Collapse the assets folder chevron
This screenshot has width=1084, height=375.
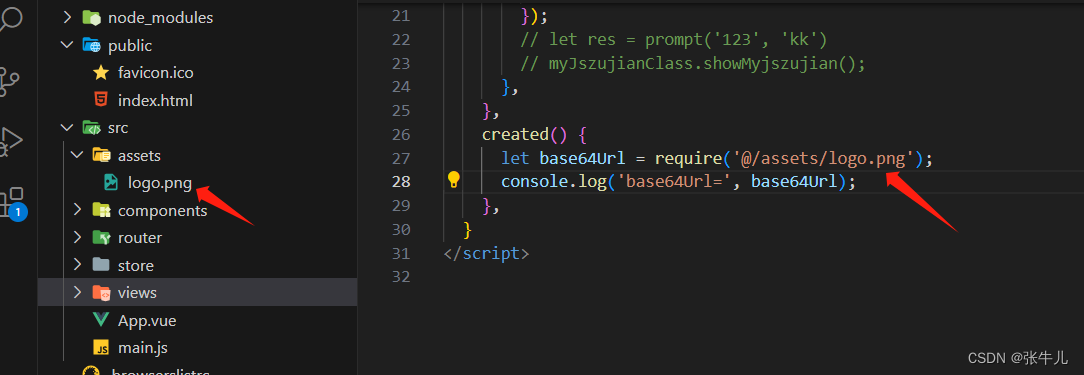click(77, 155)
